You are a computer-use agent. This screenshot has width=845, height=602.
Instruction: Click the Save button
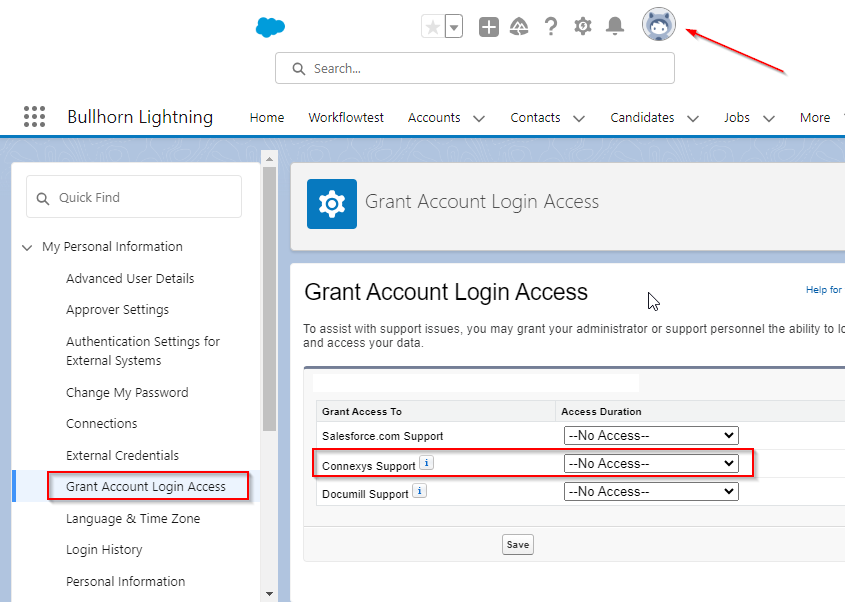tap(518, 544)
